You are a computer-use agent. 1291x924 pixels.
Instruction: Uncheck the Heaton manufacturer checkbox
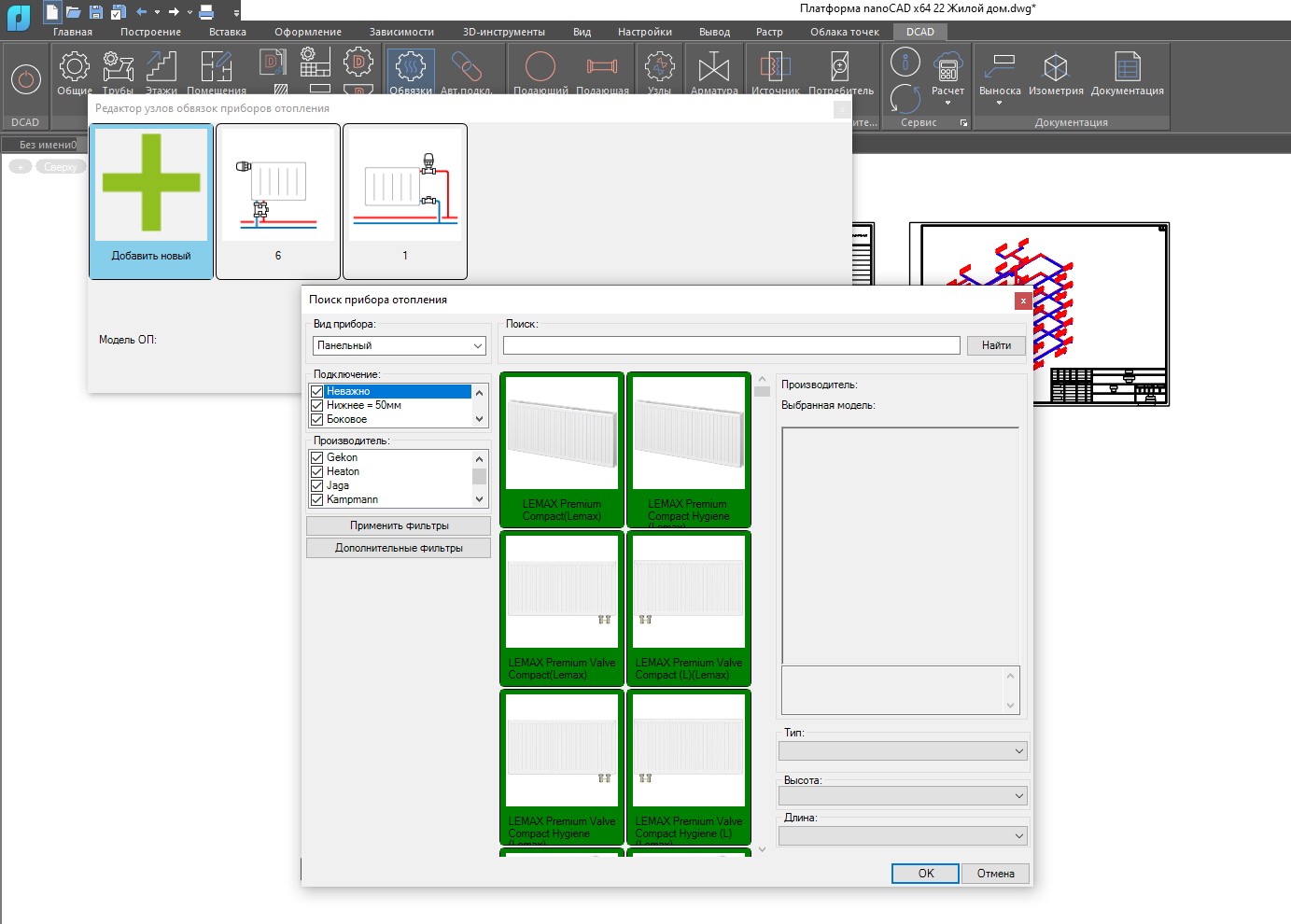316,472
